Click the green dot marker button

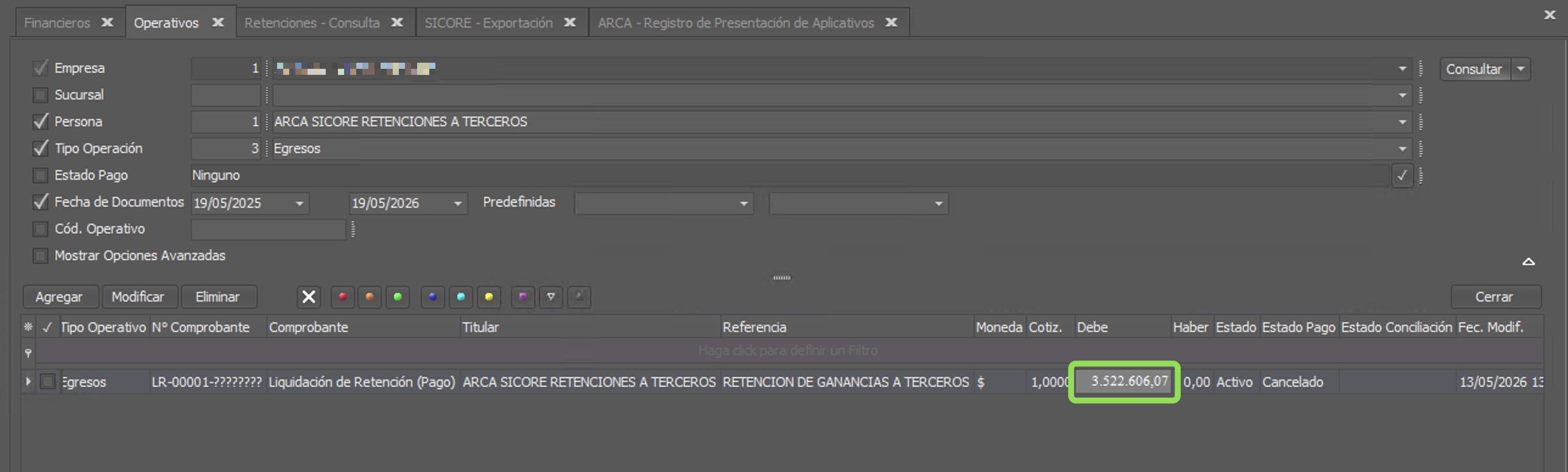pyautogui.click(x=398, y=297)
